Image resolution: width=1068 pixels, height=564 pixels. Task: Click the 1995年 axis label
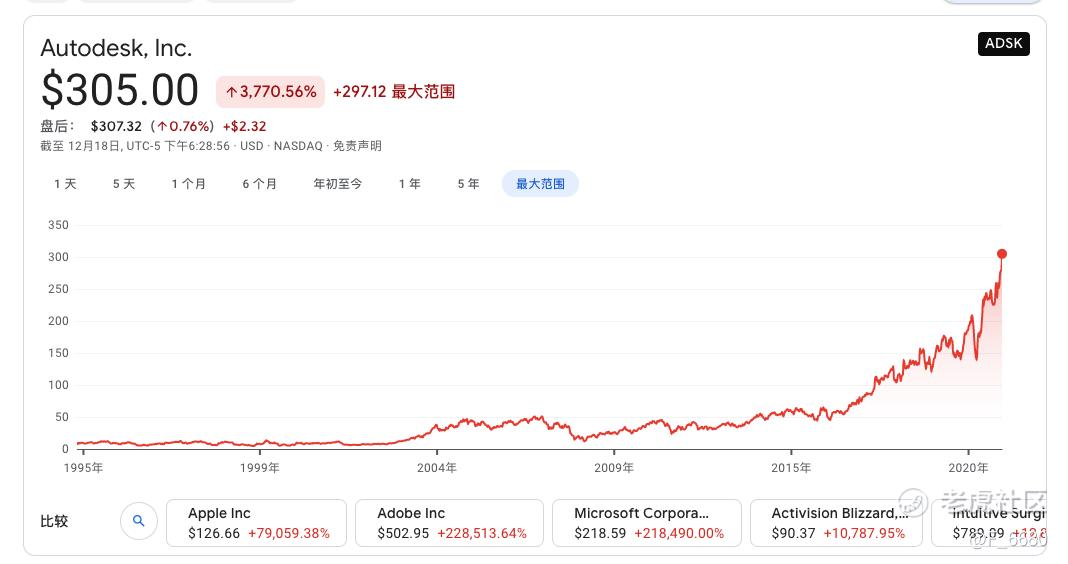click(x=84, y=468)
